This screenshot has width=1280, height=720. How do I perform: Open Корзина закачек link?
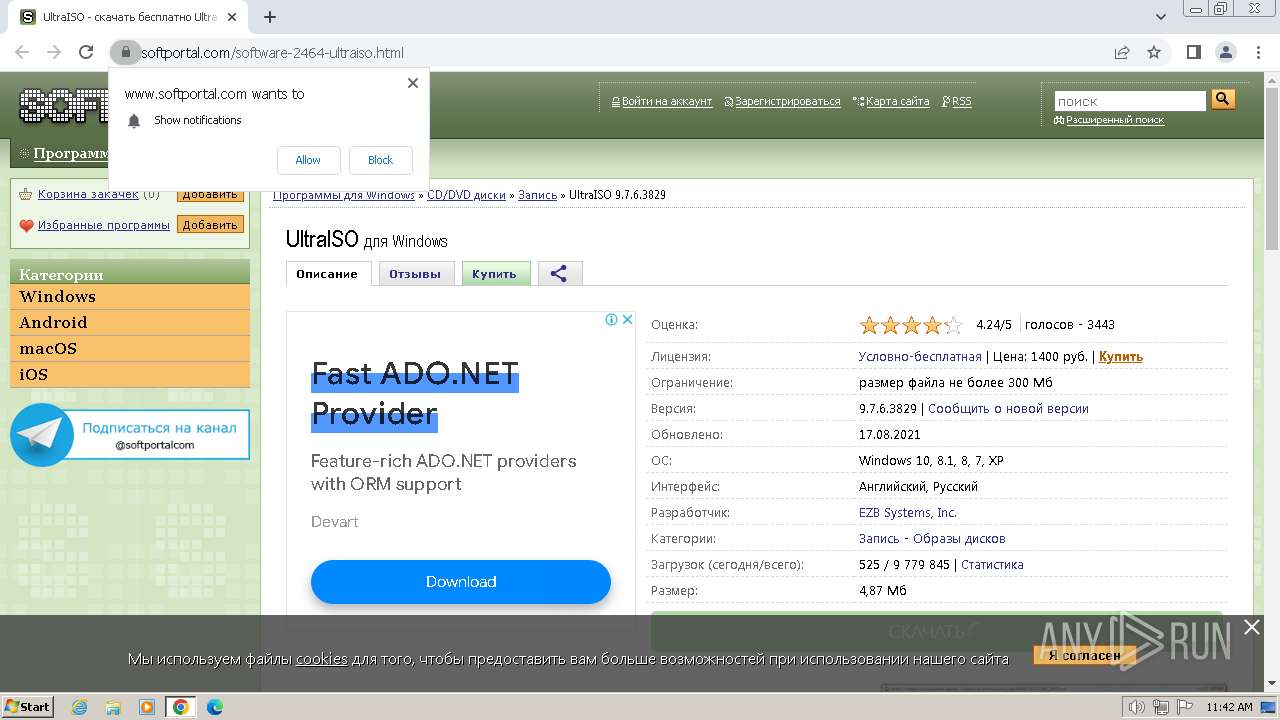coord(88,194)
